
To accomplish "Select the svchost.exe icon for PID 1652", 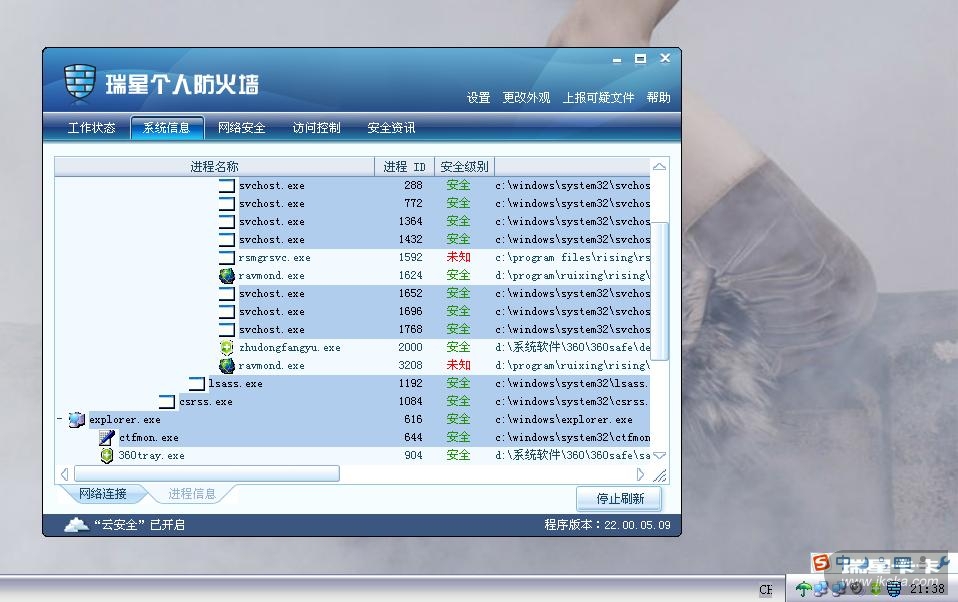I will 227,293.
